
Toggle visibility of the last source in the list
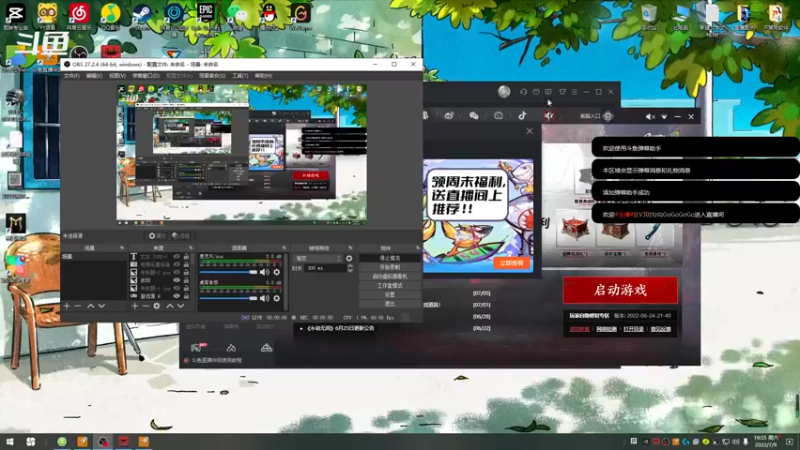coord(177,296)
